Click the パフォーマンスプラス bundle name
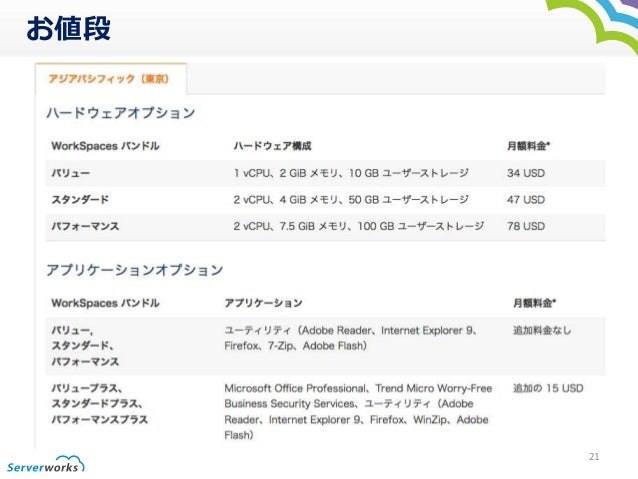Screen dimensions: 638x479 click(100, 420)
